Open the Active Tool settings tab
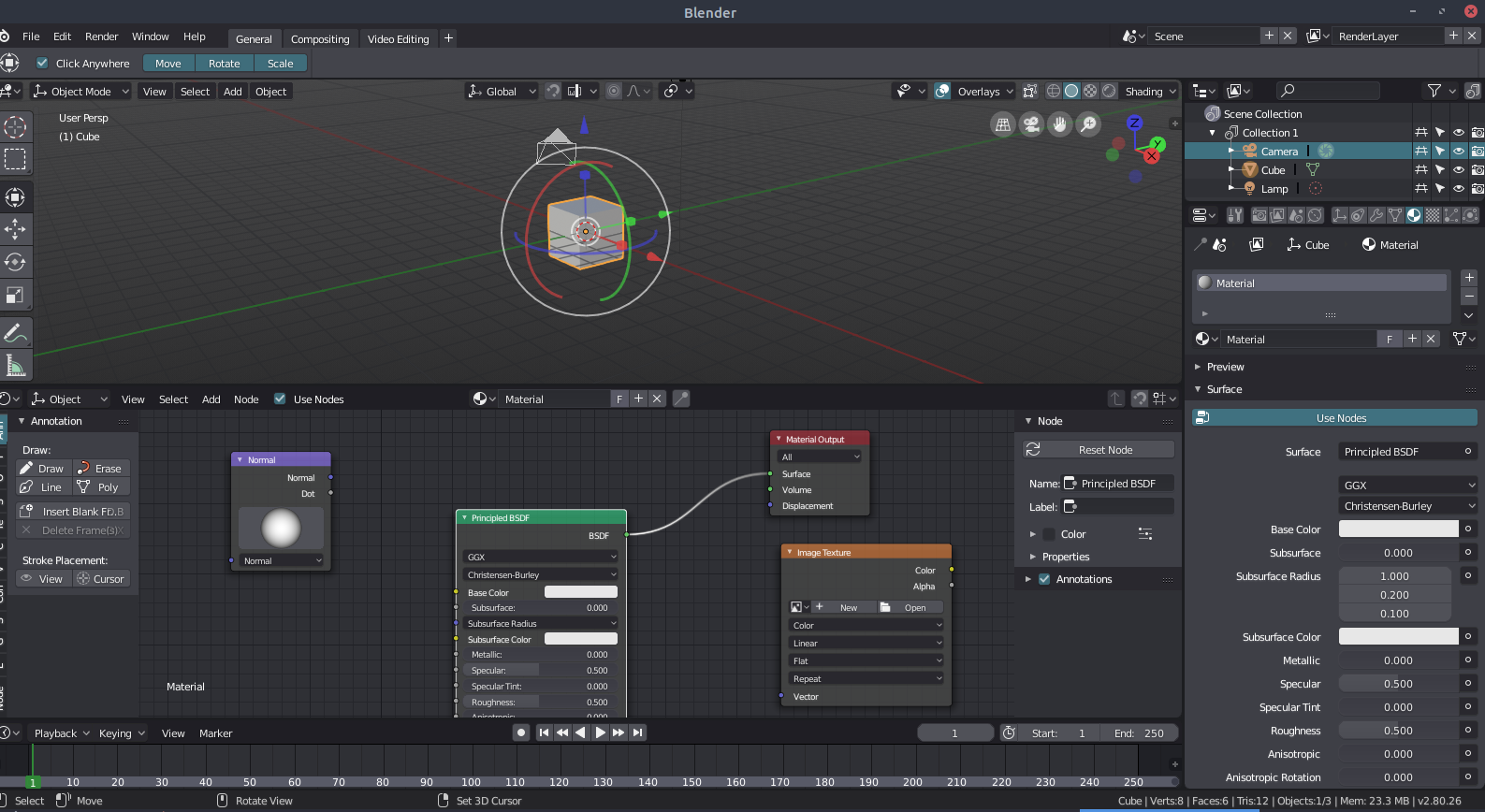 [x=1235, y=215]
